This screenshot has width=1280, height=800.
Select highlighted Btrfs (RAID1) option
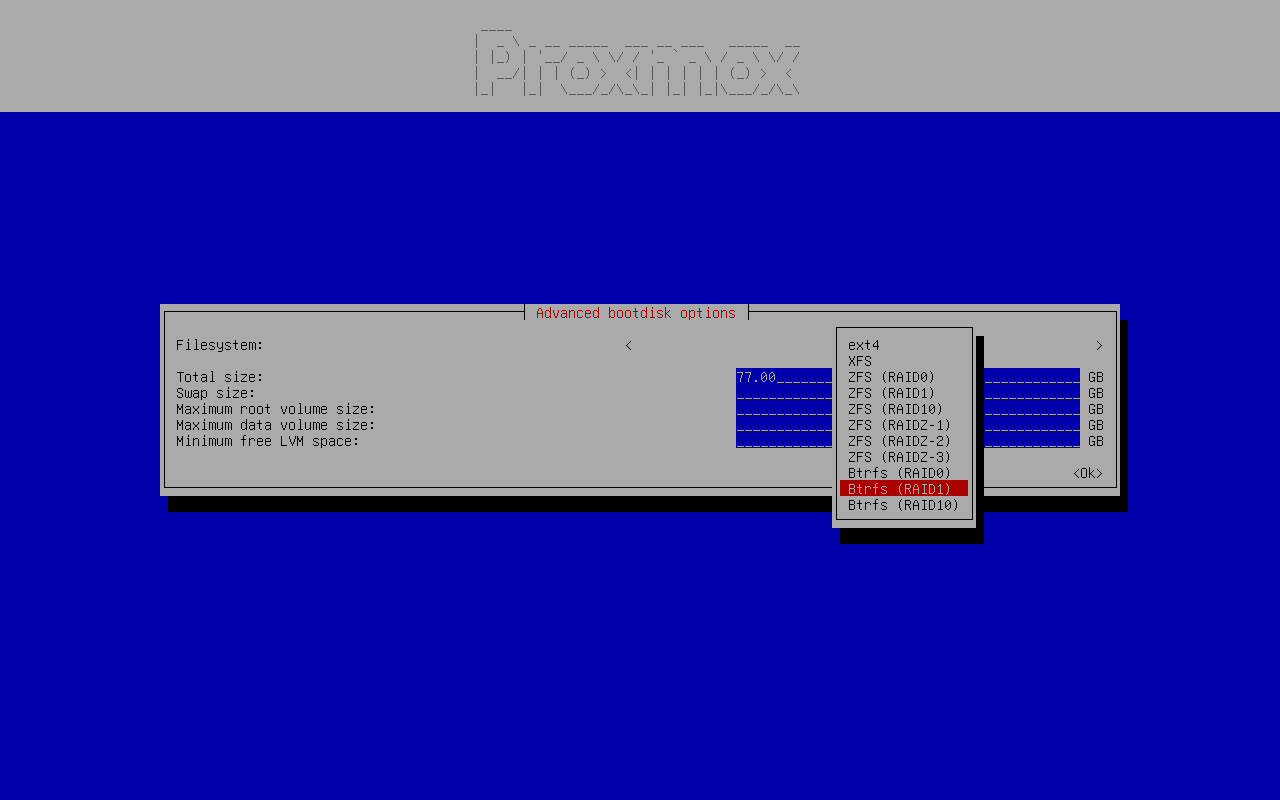point(904,489)
